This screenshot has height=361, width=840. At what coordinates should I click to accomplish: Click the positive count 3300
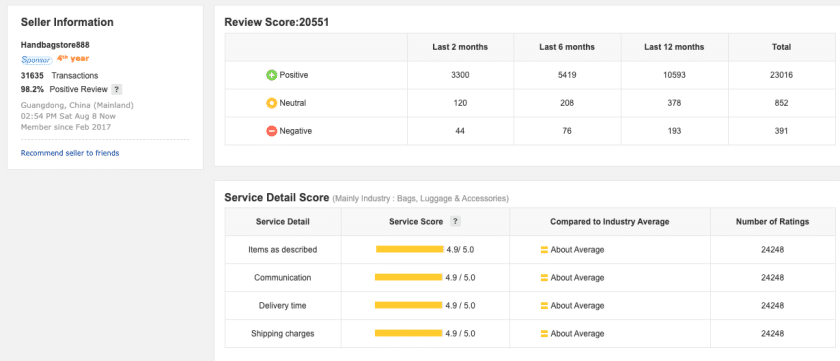pyautogui.click(x=460, y=76)
